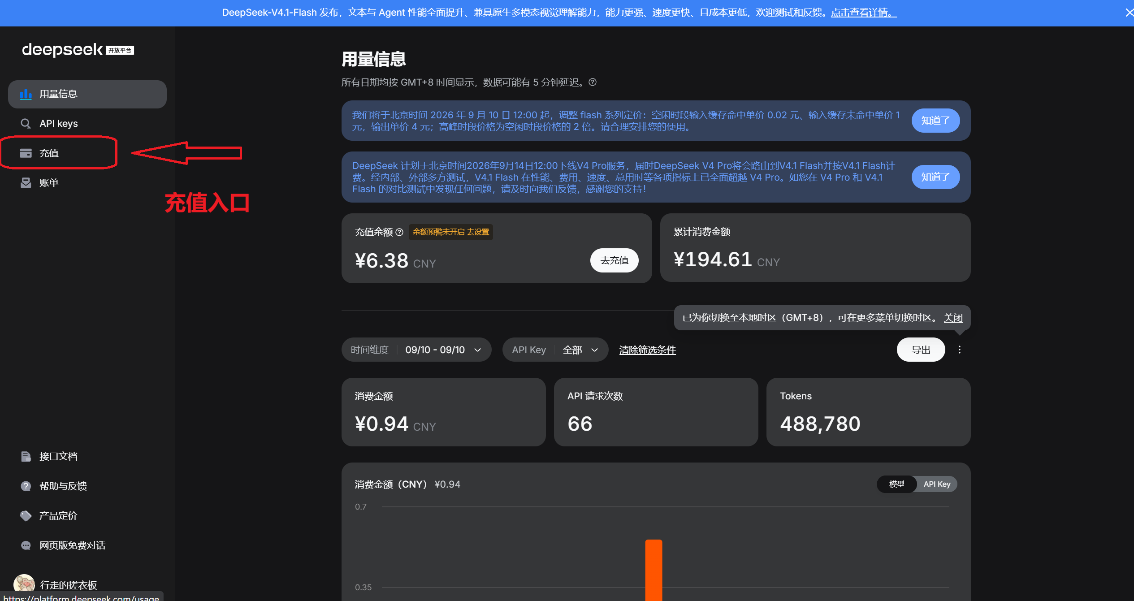Viewport: 1134px width, 601px height.
Task: Open the 点击查看详情 link in top banner
Action: pos(864,13)
